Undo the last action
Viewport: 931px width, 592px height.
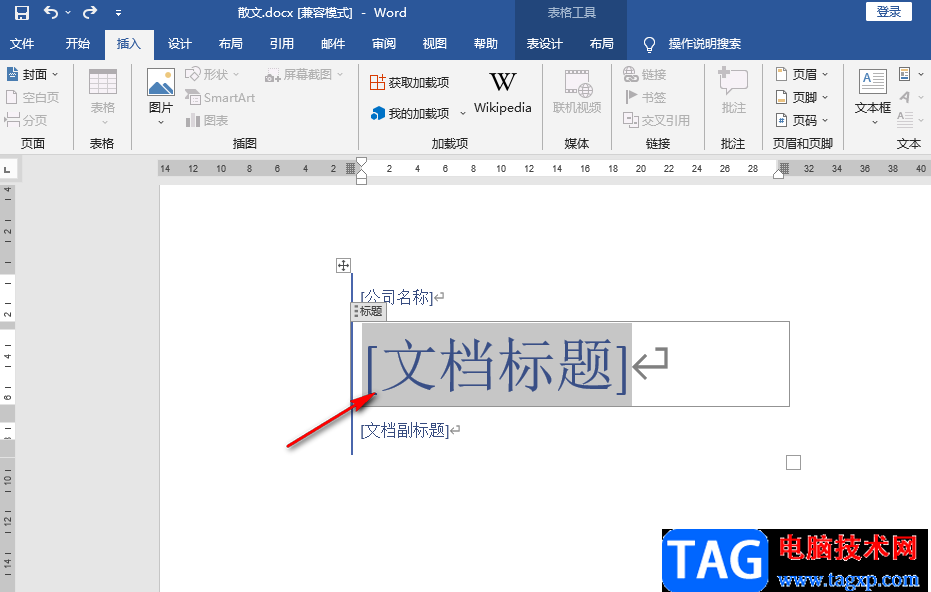point(51,12)
